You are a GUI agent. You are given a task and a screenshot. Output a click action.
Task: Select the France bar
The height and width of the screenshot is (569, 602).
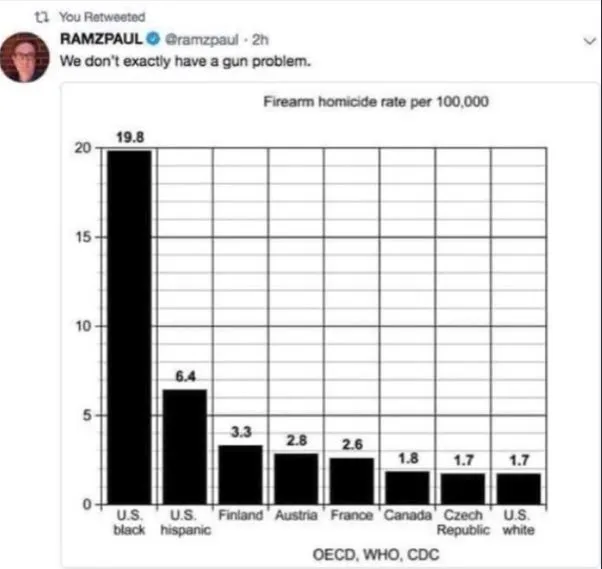point(352,480)
